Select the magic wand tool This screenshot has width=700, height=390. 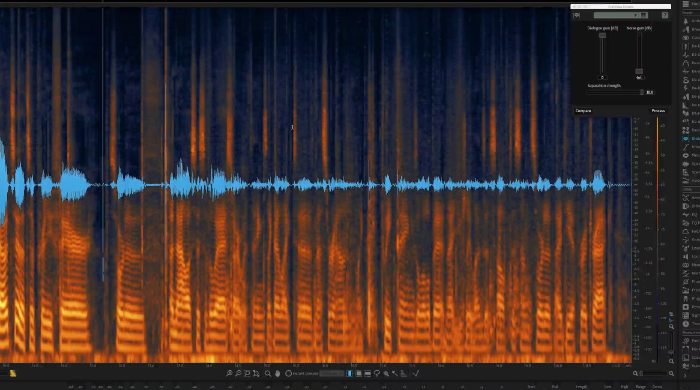(395, 373)
